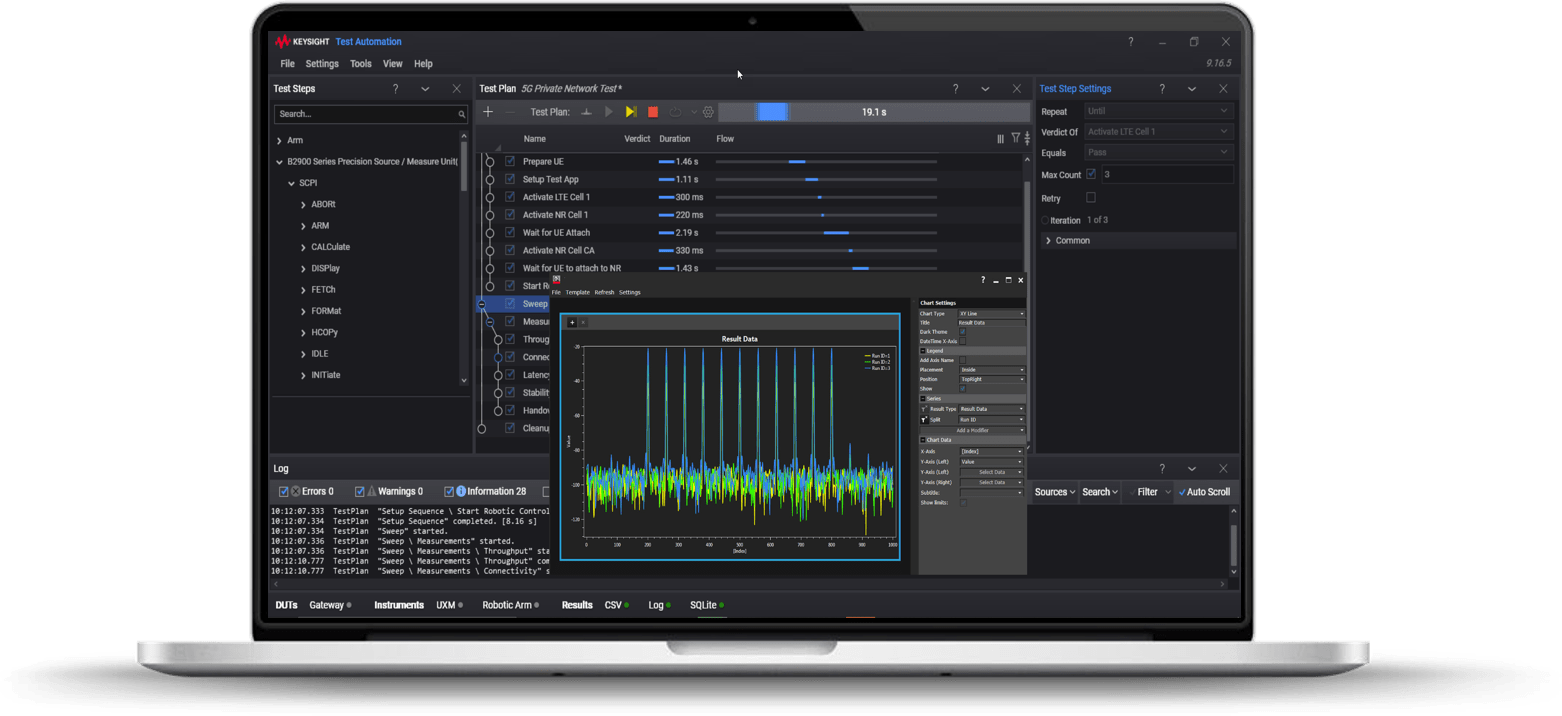1562x716 pixels.
Task: Click the Result Type series icon
Action: pos(924,409)
